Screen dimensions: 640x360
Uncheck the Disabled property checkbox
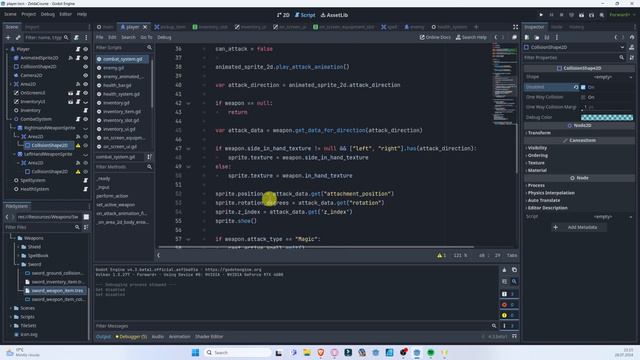[x=583, y=87]
